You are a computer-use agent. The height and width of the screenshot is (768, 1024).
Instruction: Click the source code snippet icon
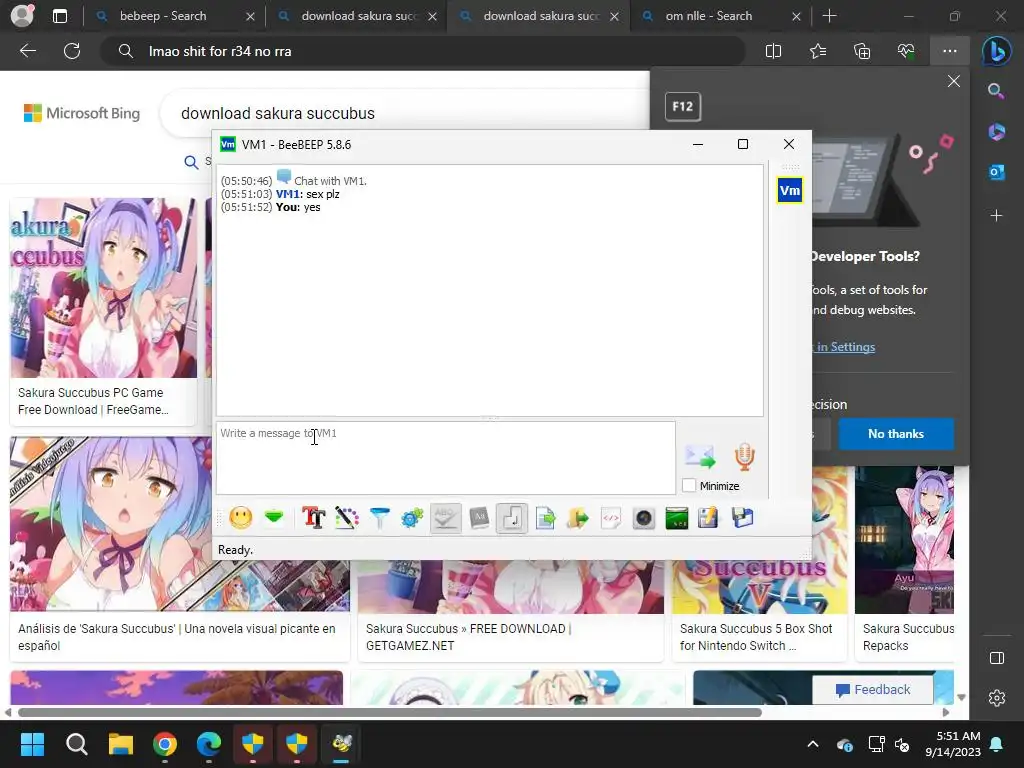pyautogui.click(x=611, y=518)
